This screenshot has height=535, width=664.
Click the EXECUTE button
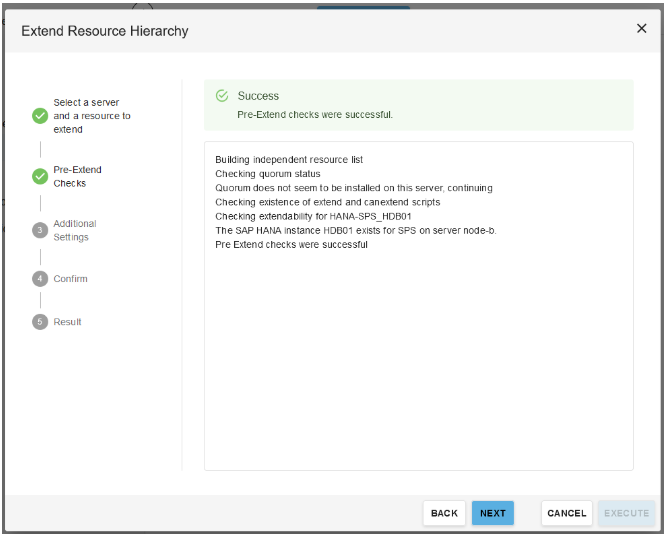pyautogui.click(x=626, y=513)
